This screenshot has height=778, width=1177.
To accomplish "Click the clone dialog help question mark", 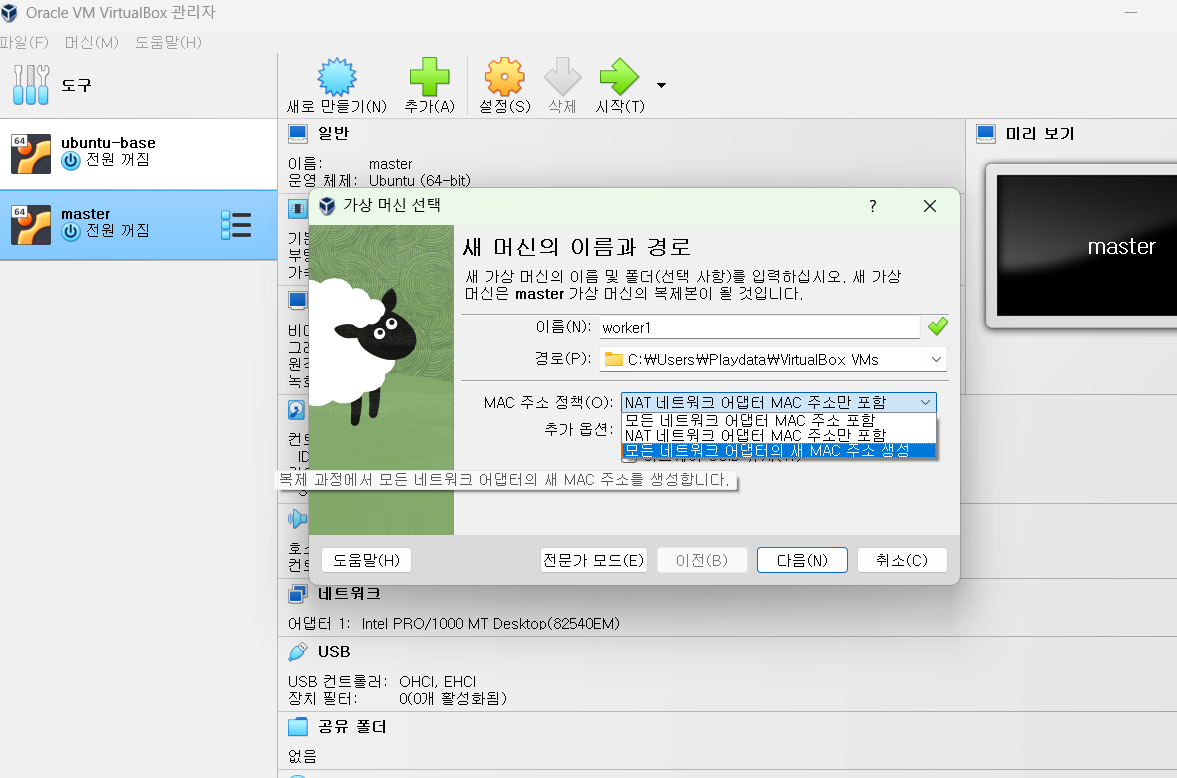I will coord(872,206).
